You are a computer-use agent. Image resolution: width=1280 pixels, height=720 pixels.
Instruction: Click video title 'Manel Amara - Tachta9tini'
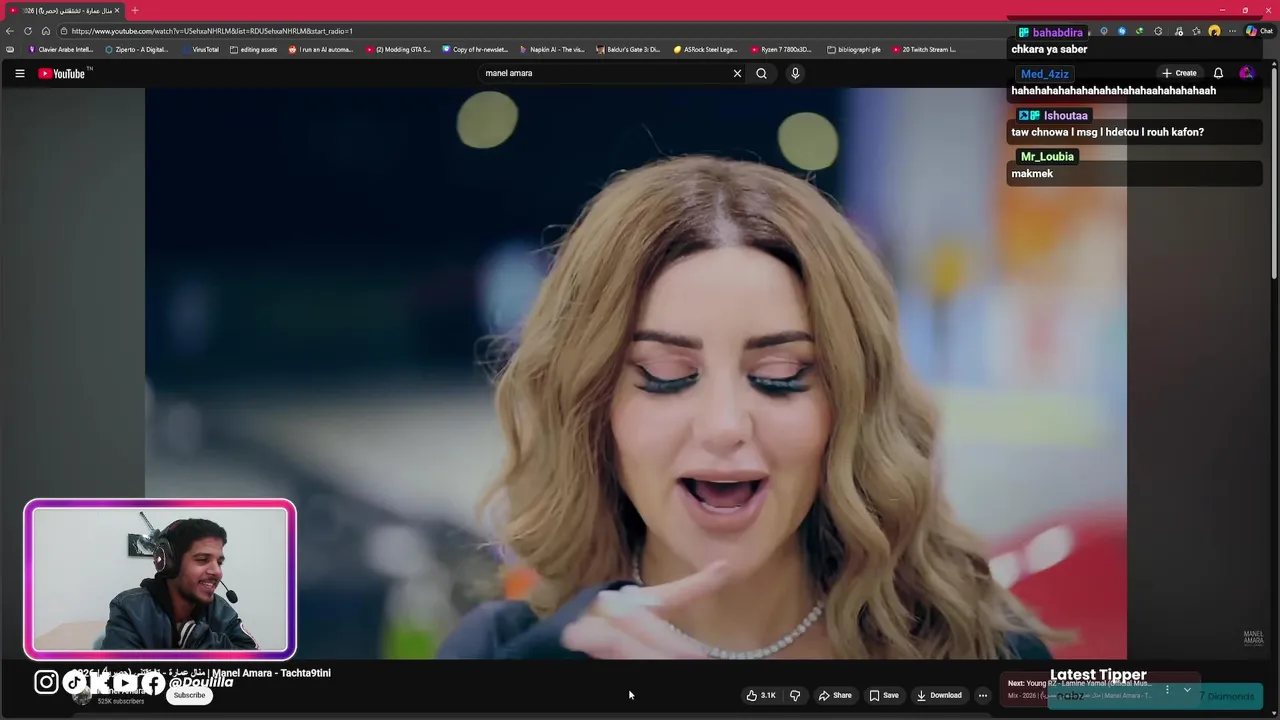(x=271, y=673)
